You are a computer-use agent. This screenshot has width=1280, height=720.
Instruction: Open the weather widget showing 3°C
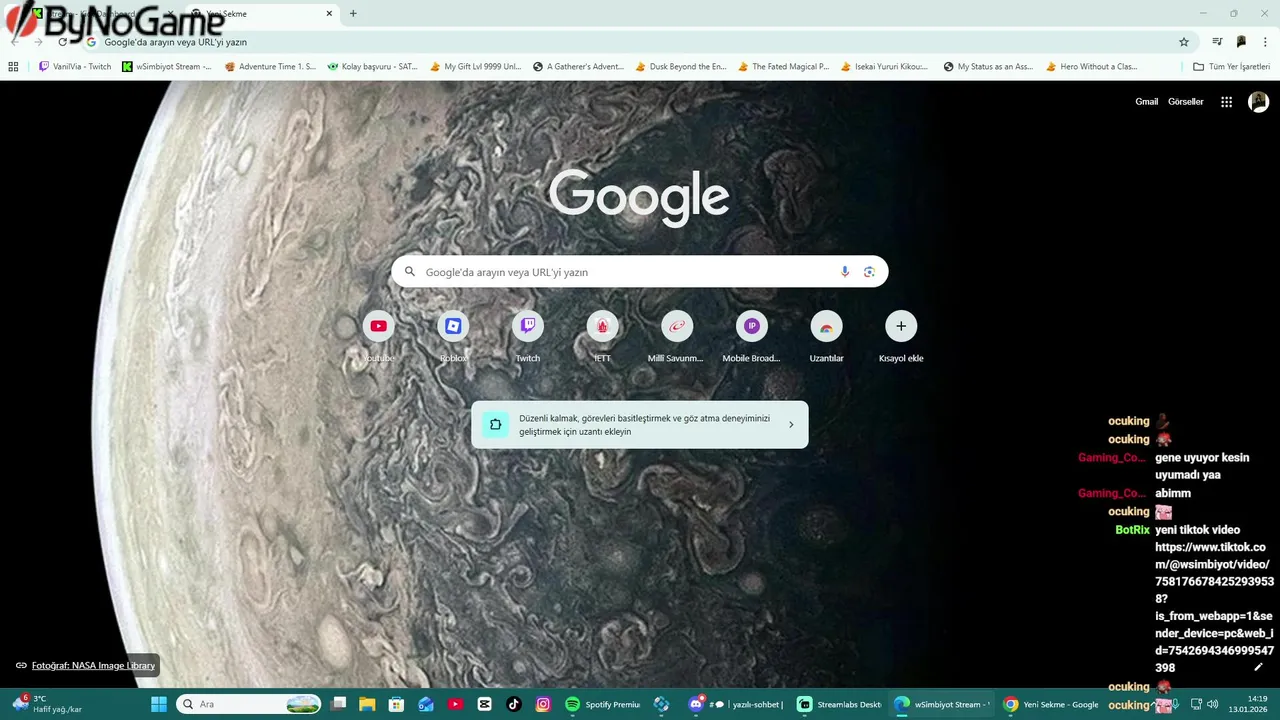tap(47, 704)
